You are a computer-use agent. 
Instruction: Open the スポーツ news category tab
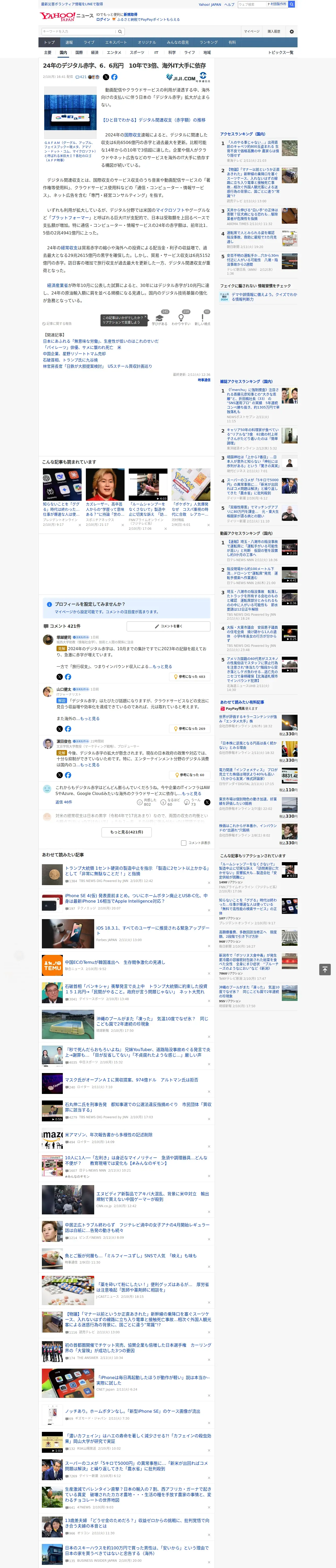137,52
